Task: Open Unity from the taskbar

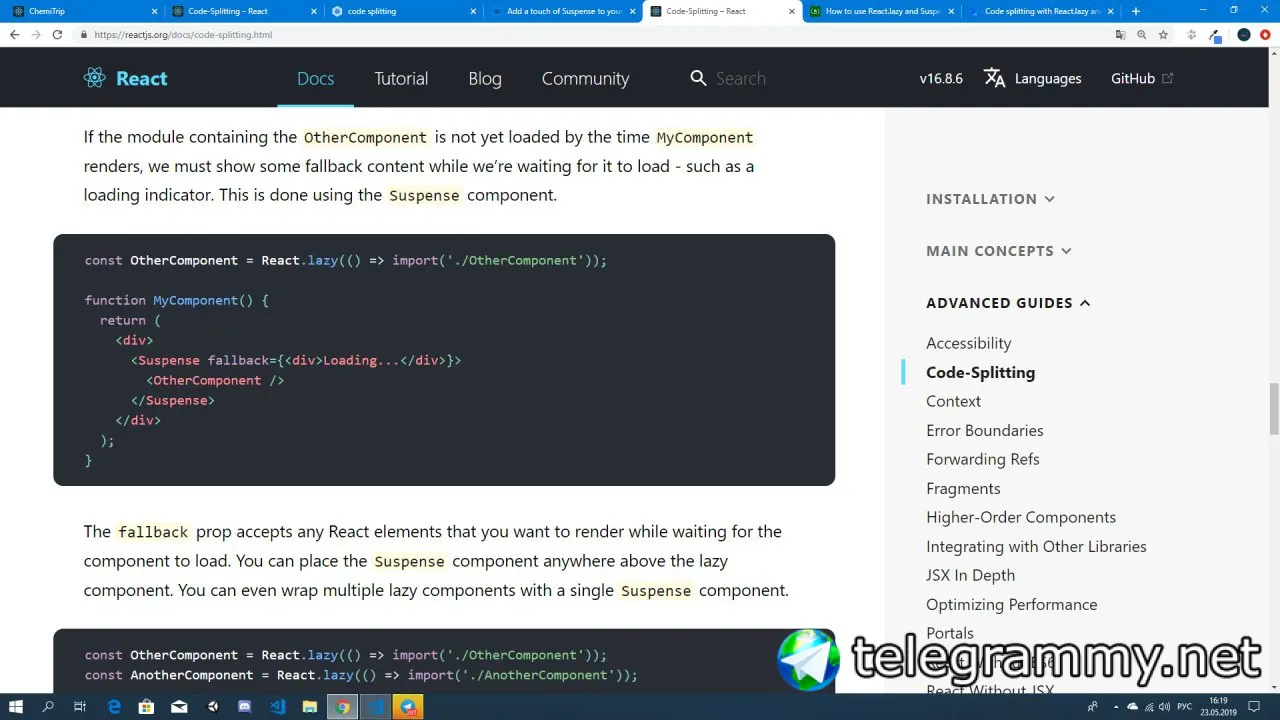Action: click(x=212, y=707)
